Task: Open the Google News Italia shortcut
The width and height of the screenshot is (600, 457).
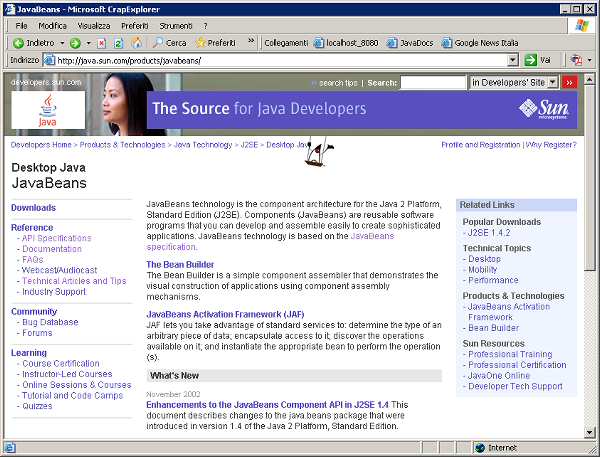Action: [x=480, y=43]
